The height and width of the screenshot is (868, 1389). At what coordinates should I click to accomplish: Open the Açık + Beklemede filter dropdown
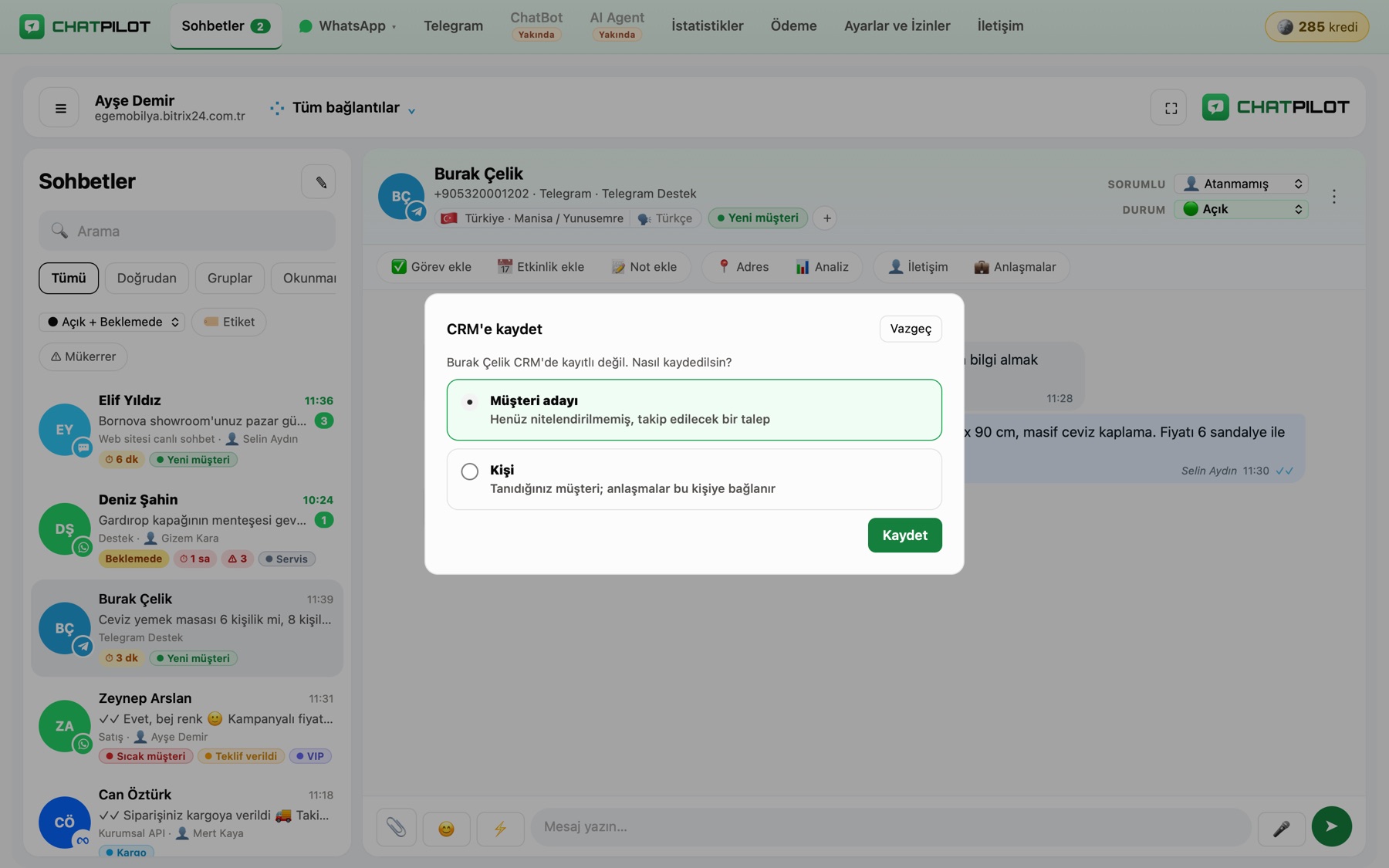(112, 322)
